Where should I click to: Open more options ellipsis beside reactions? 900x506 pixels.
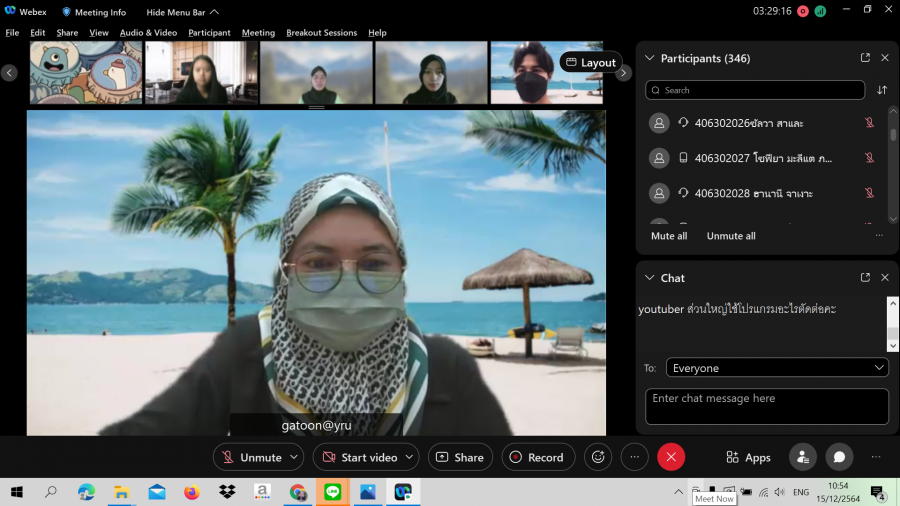[634, 457]
